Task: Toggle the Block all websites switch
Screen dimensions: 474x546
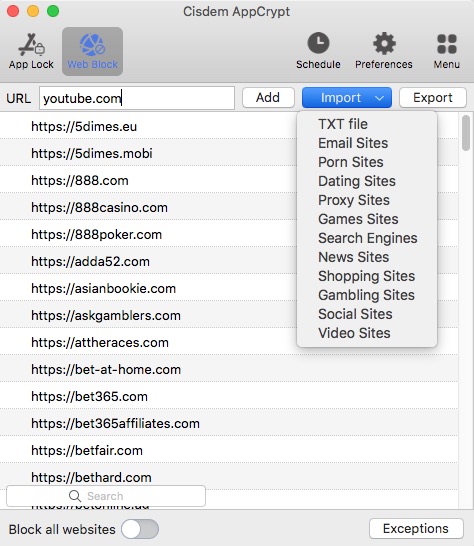Action: (140, 529)
